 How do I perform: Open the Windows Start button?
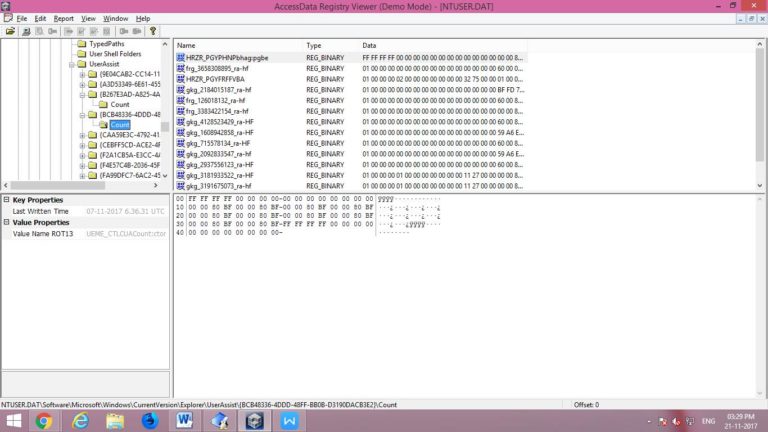[x=14, y=421]
